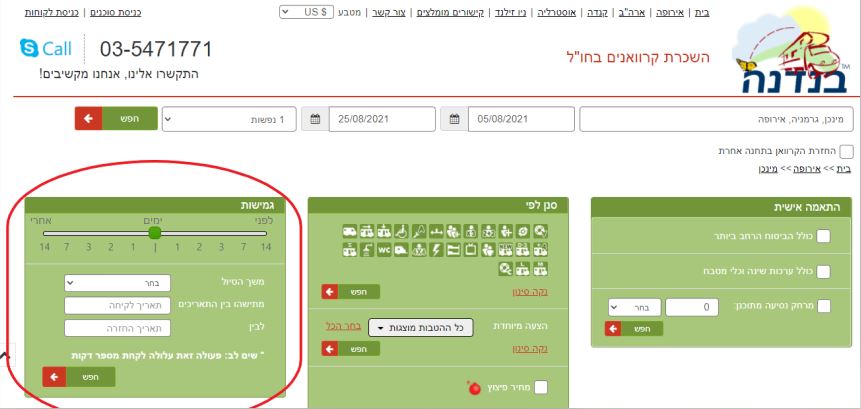Click 'נקה סינון' under special offers
The height and width of the screenshot is (409, 861).
tap(530, 349)
